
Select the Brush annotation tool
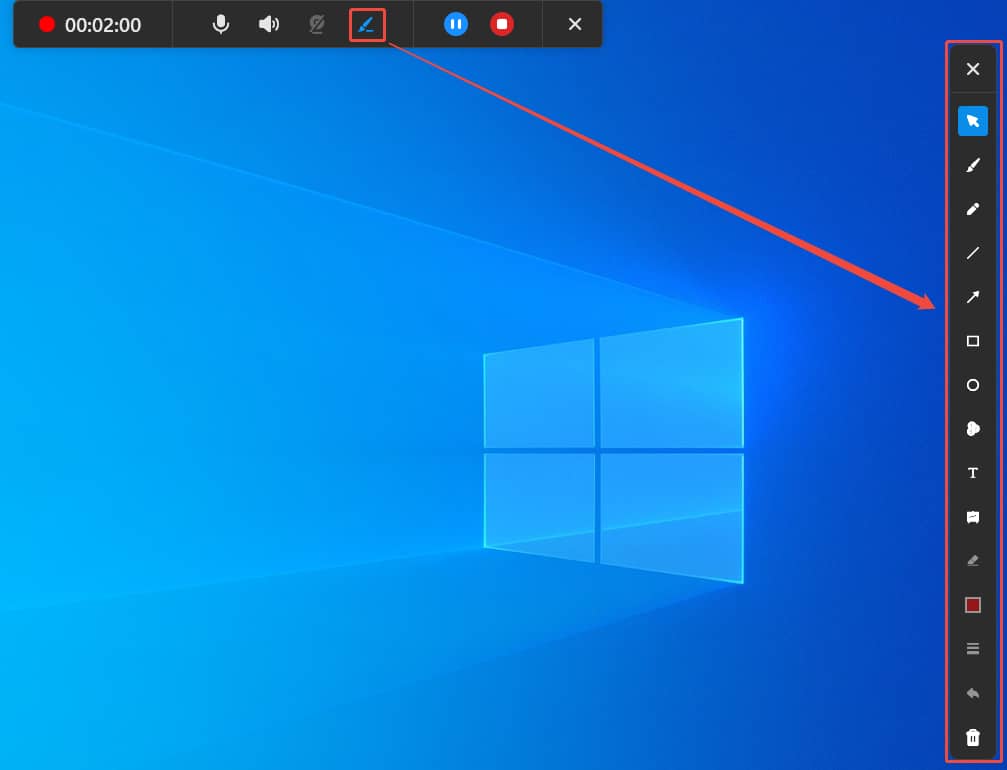(972, 165)
